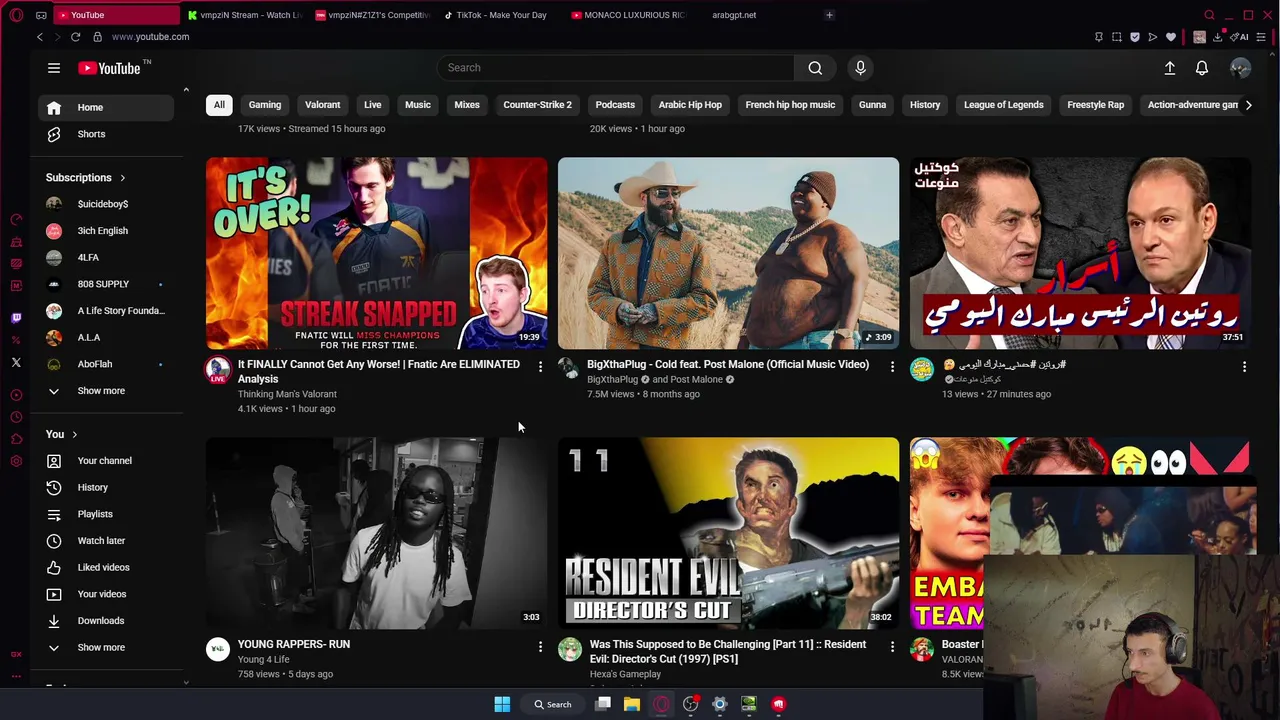The height and width of the screenshot is (720, 1280).
Task: Open the YouTube guide hamburger menu
Action: (54, 68)
